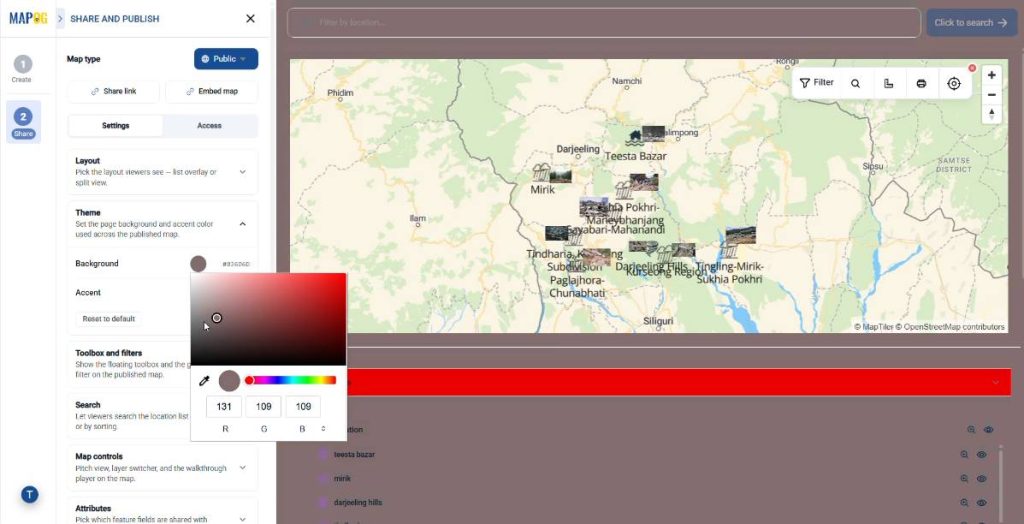Image resolution: width=1024 pixels, height=524 pixels.
Task: Click the R value field showing 131
Action: [x=224, y=406]
